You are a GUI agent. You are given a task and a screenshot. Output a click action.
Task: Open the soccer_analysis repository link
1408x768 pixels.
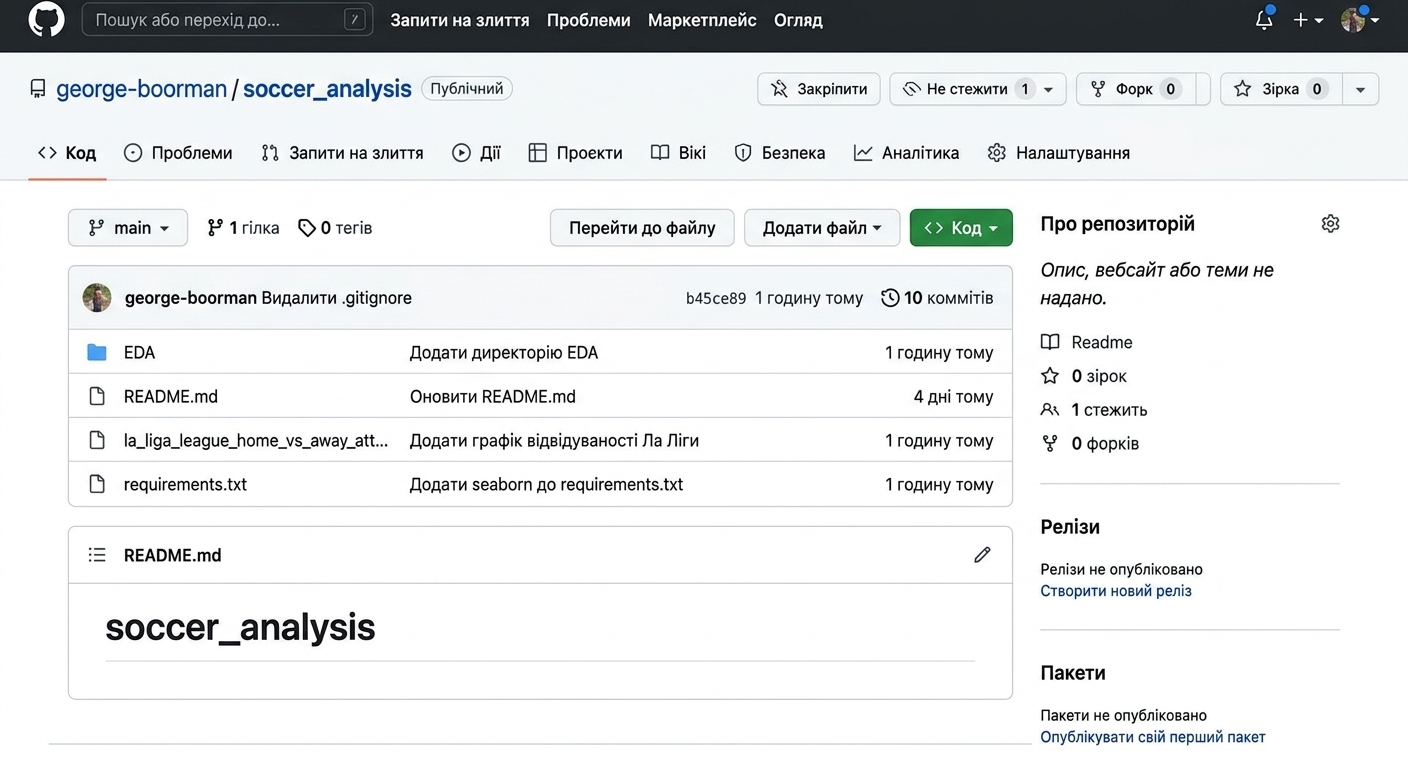click(327, 89)
